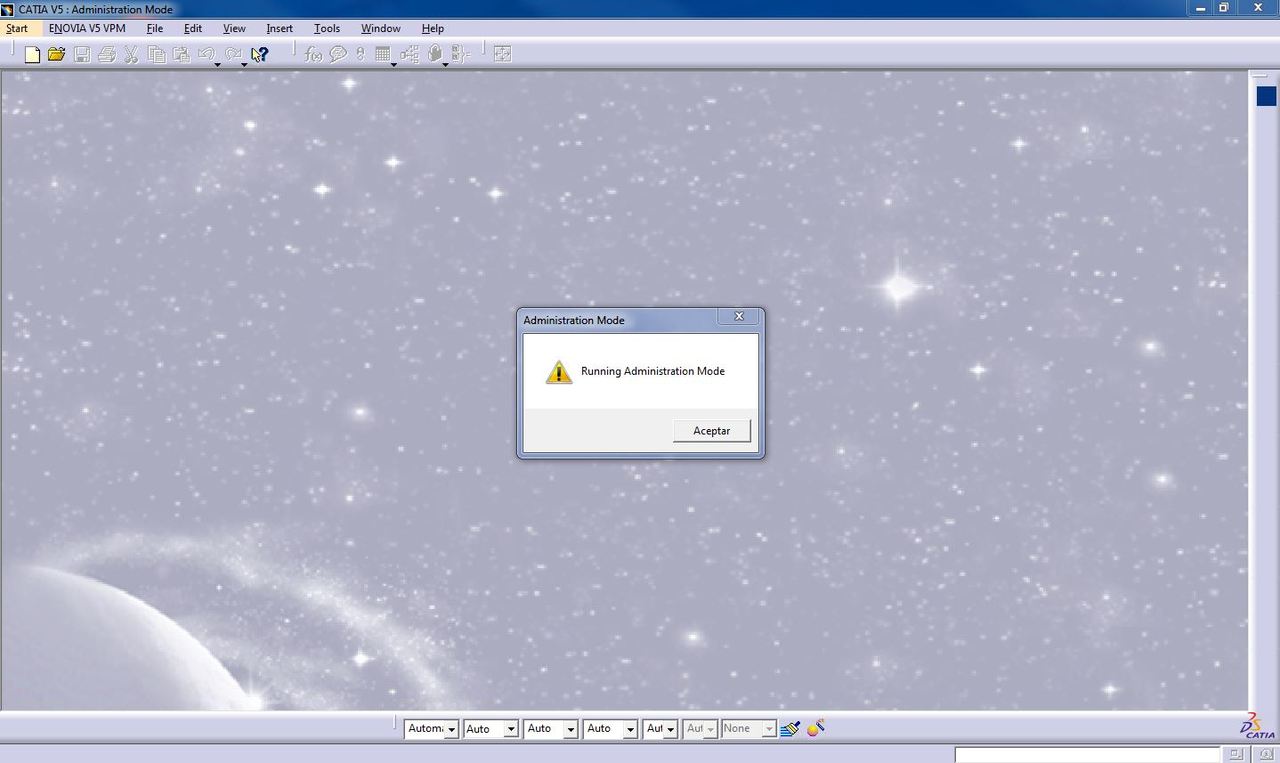The width and height of the screenshot is (1280, 763).
Task: Click Aceptar in the Administration Mode dialog
Action: [x=712, y=431]
